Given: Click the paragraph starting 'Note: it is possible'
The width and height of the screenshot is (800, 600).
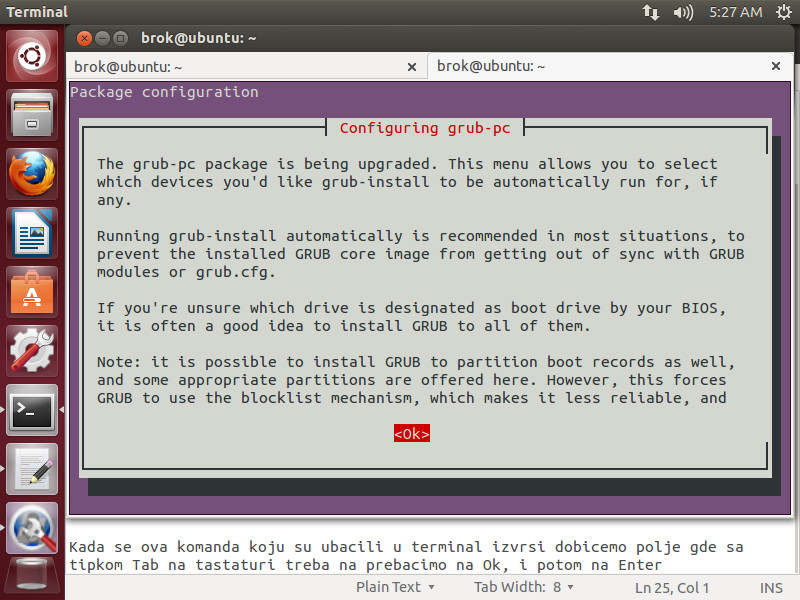Looking at the screenshot, I should pos(415,380).
